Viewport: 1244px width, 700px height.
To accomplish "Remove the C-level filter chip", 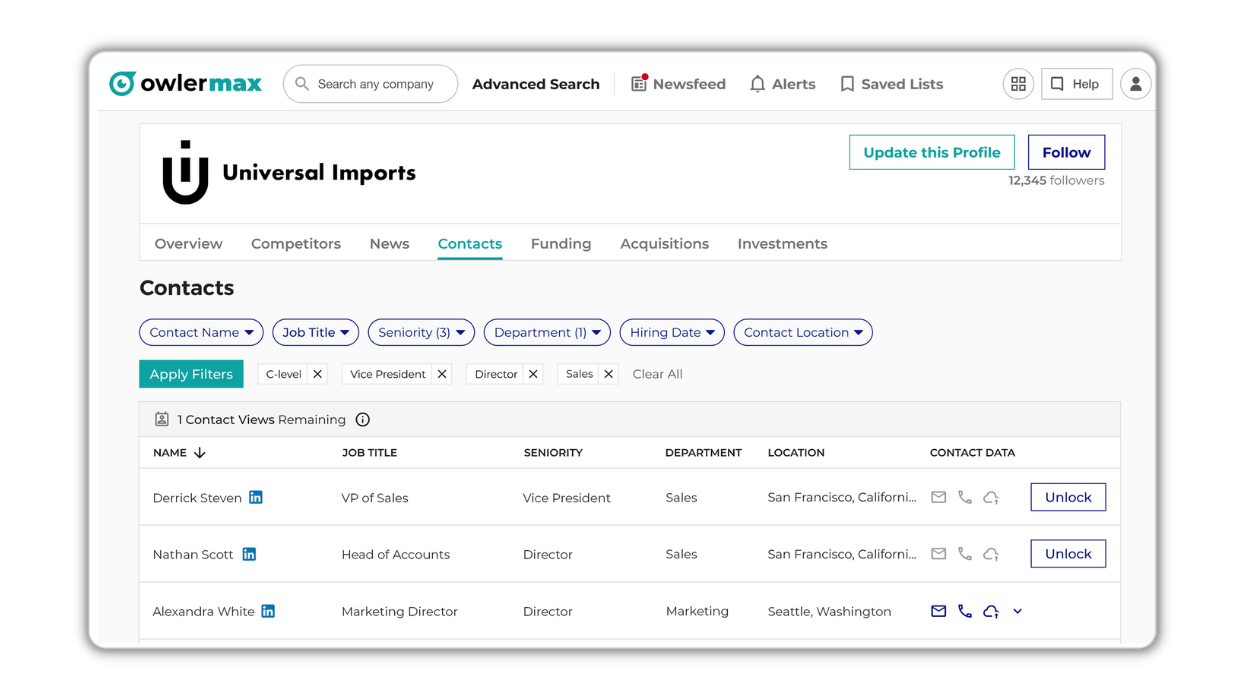I will pyautogui.click(x=317, y=374).
